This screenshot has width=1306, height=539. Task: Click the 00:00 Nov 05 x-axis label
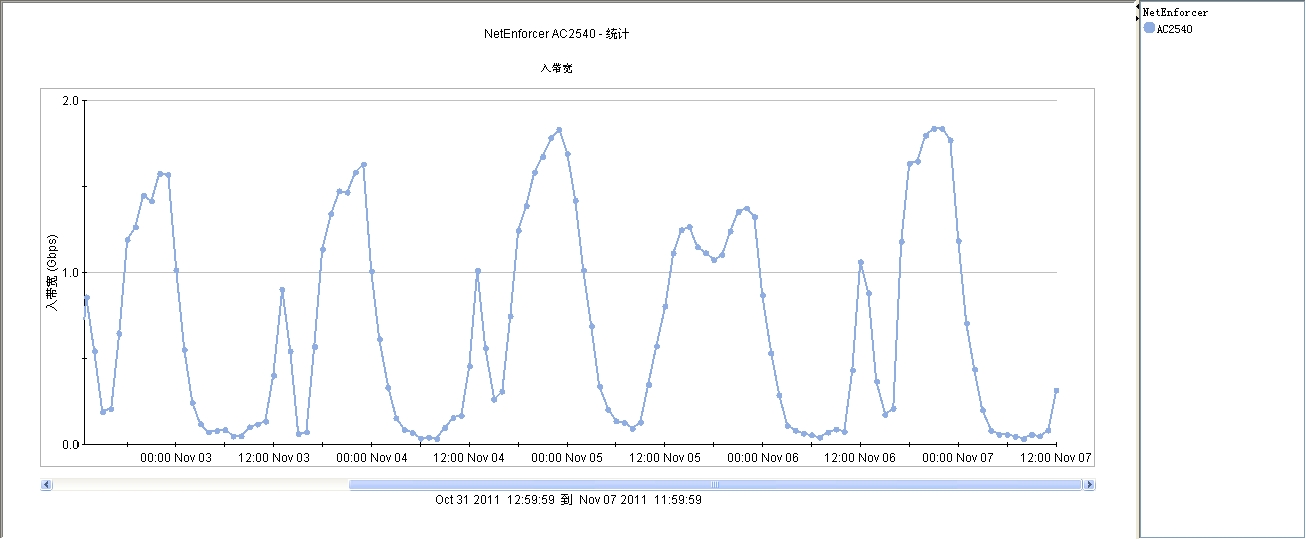567,457
